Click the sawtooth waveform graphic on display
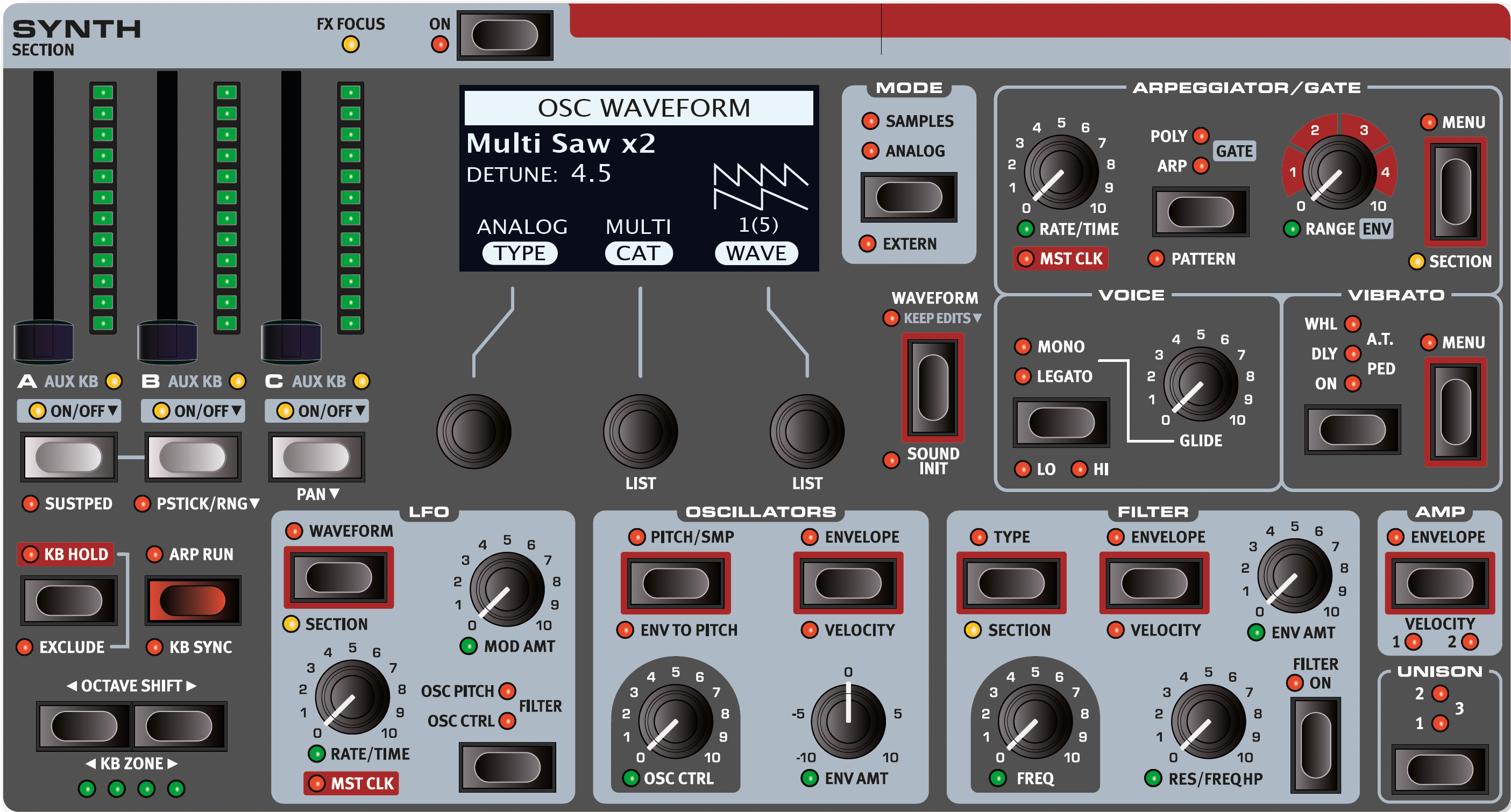 (761, 187)
